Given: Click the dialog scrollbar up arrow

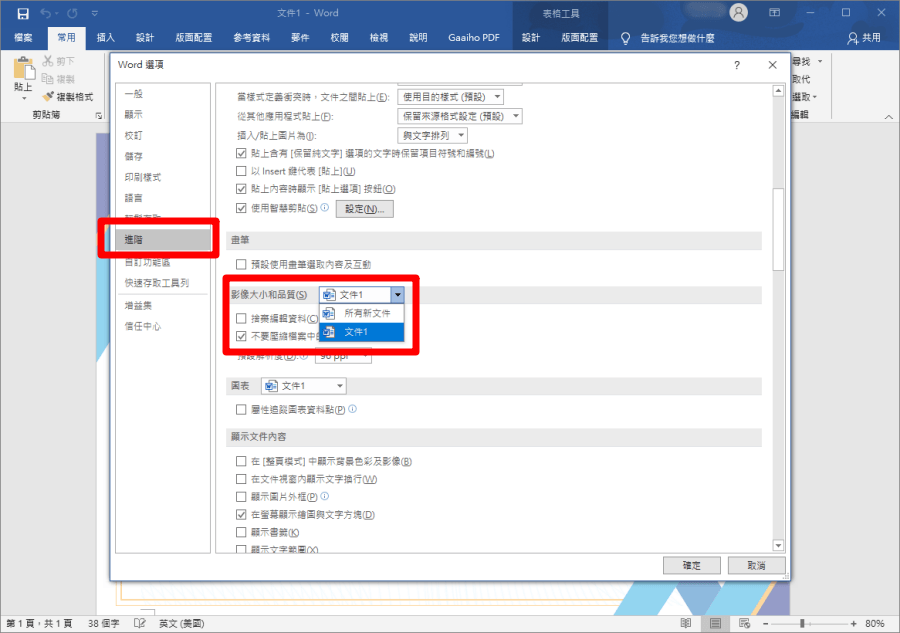Looking at the screenshot, I should click(778, 91).
